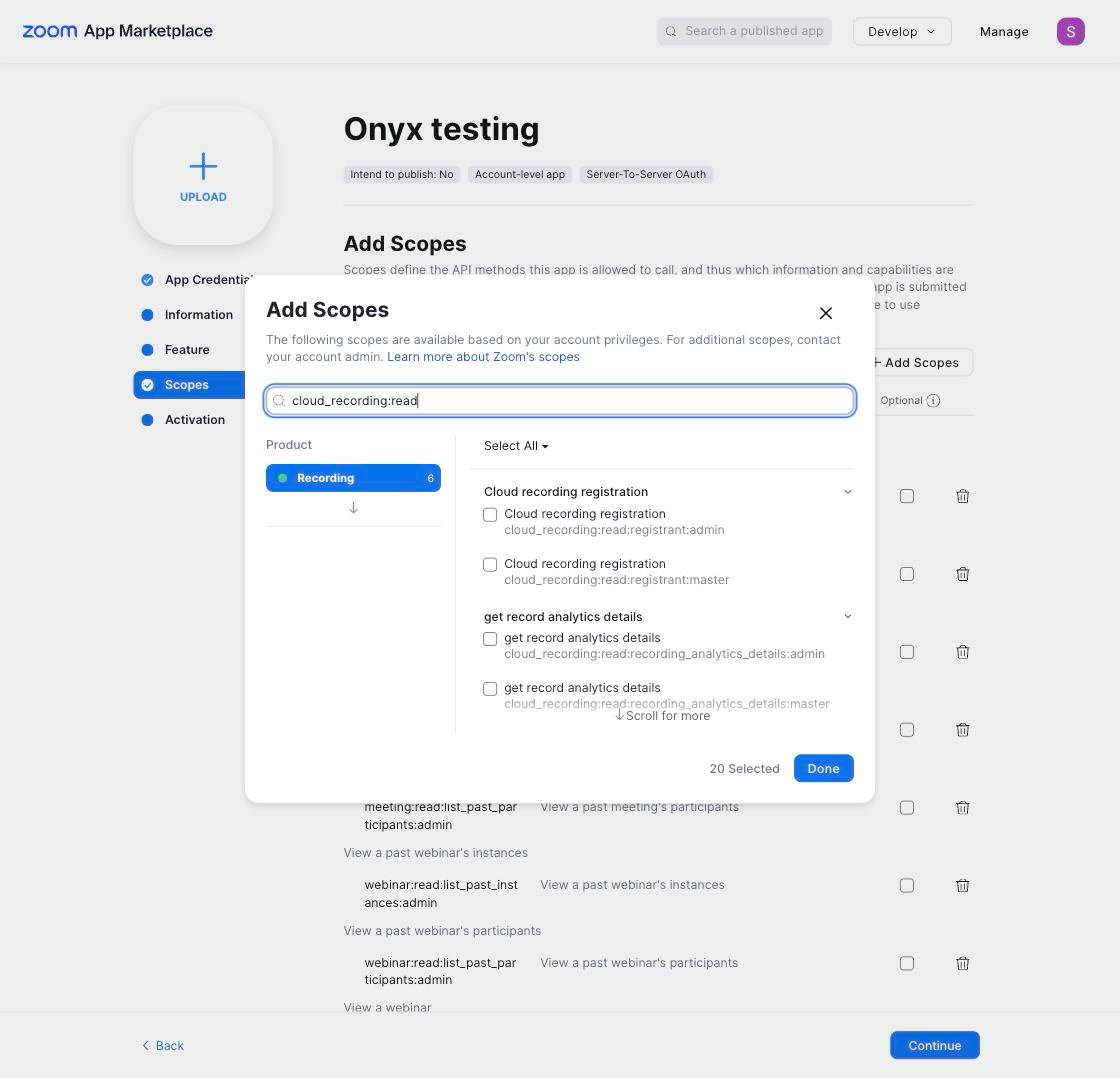Viewport: 1120px width, 1078px height.
Task: Click the Optional info icon
Action: (933, 401)
